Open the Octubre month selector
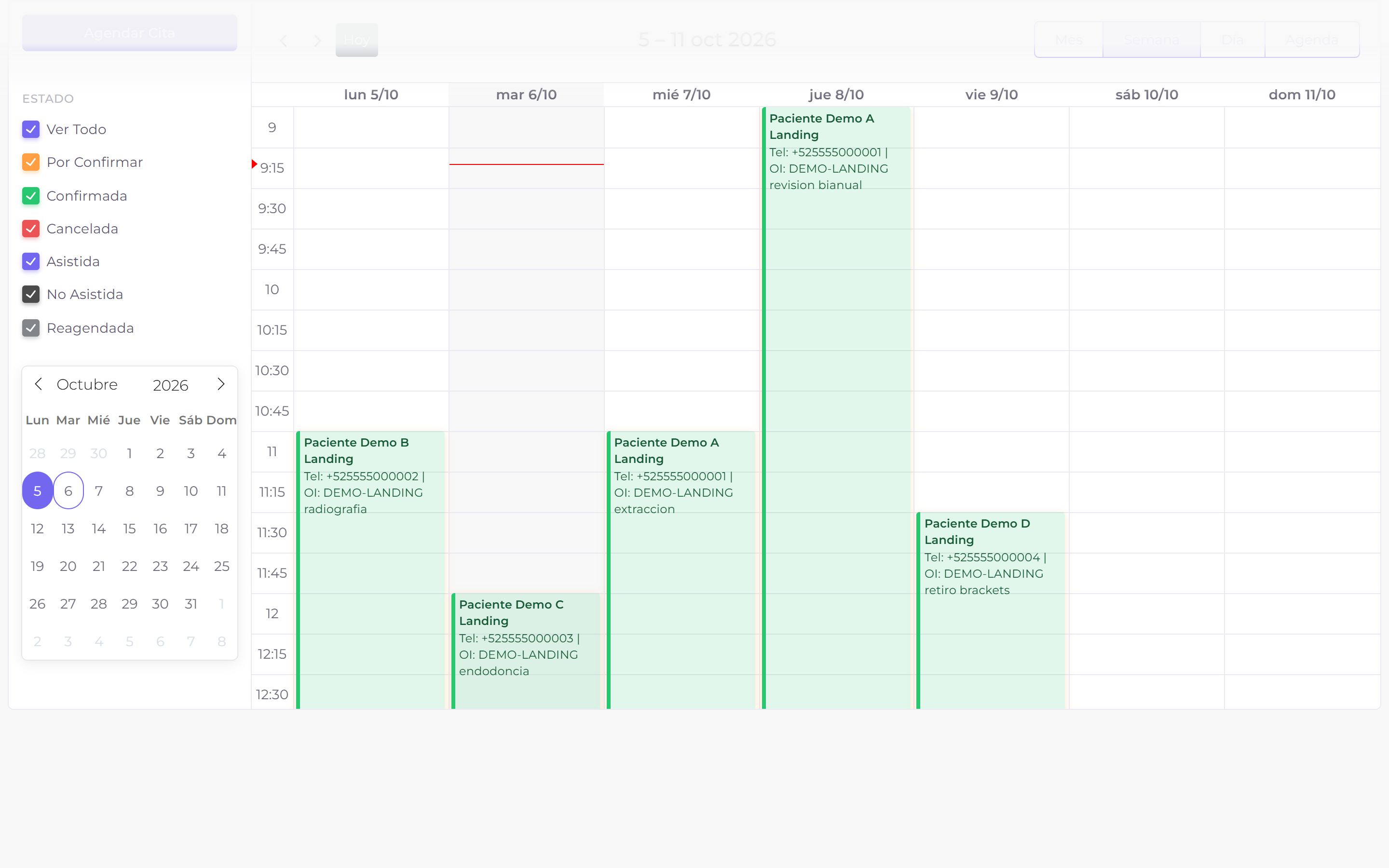Image resolution: width=1389 pixels, height=868 pixels. tap(87, 384)
